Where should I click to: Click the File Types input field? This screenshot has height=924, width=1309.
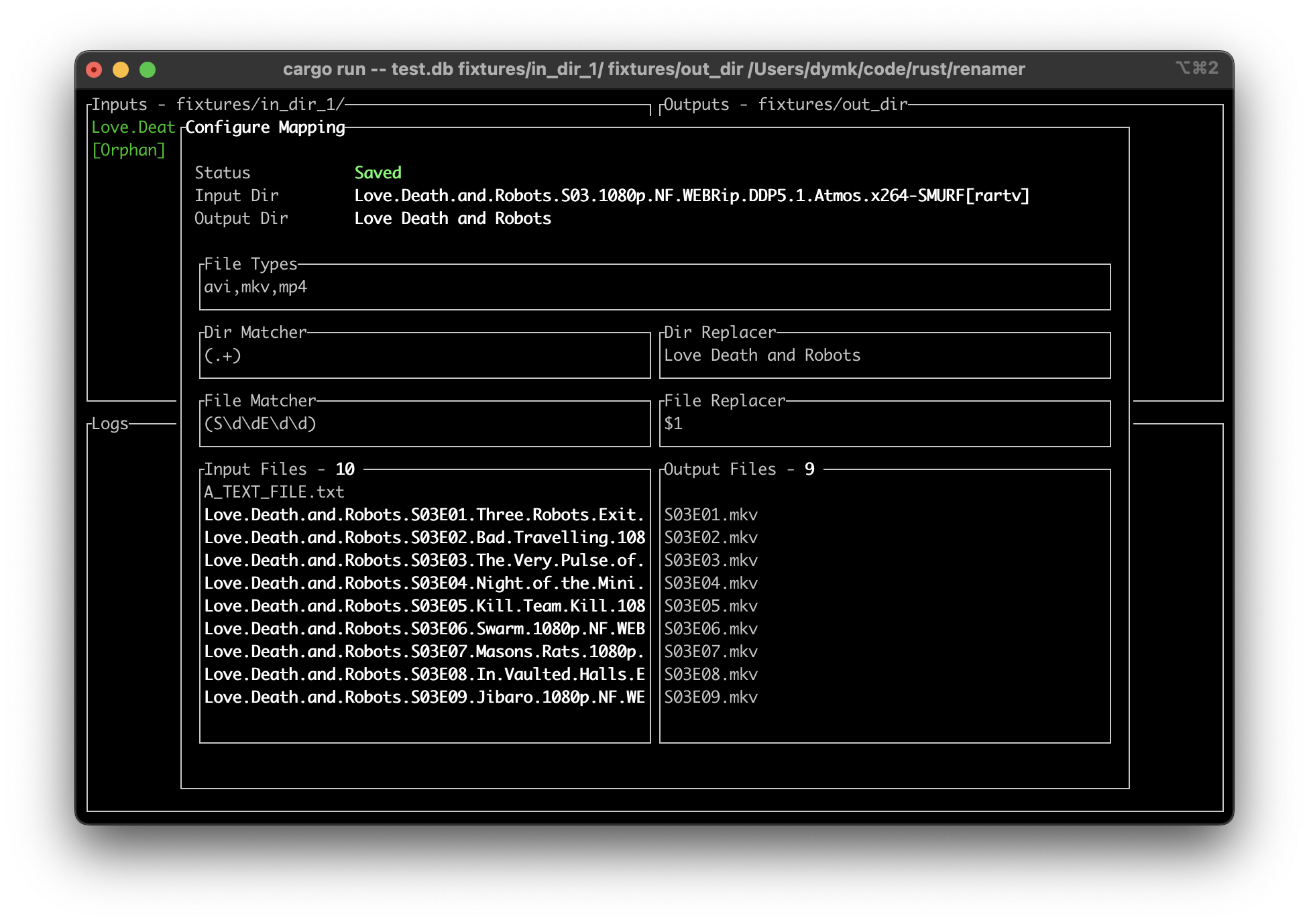pos(654,288)
